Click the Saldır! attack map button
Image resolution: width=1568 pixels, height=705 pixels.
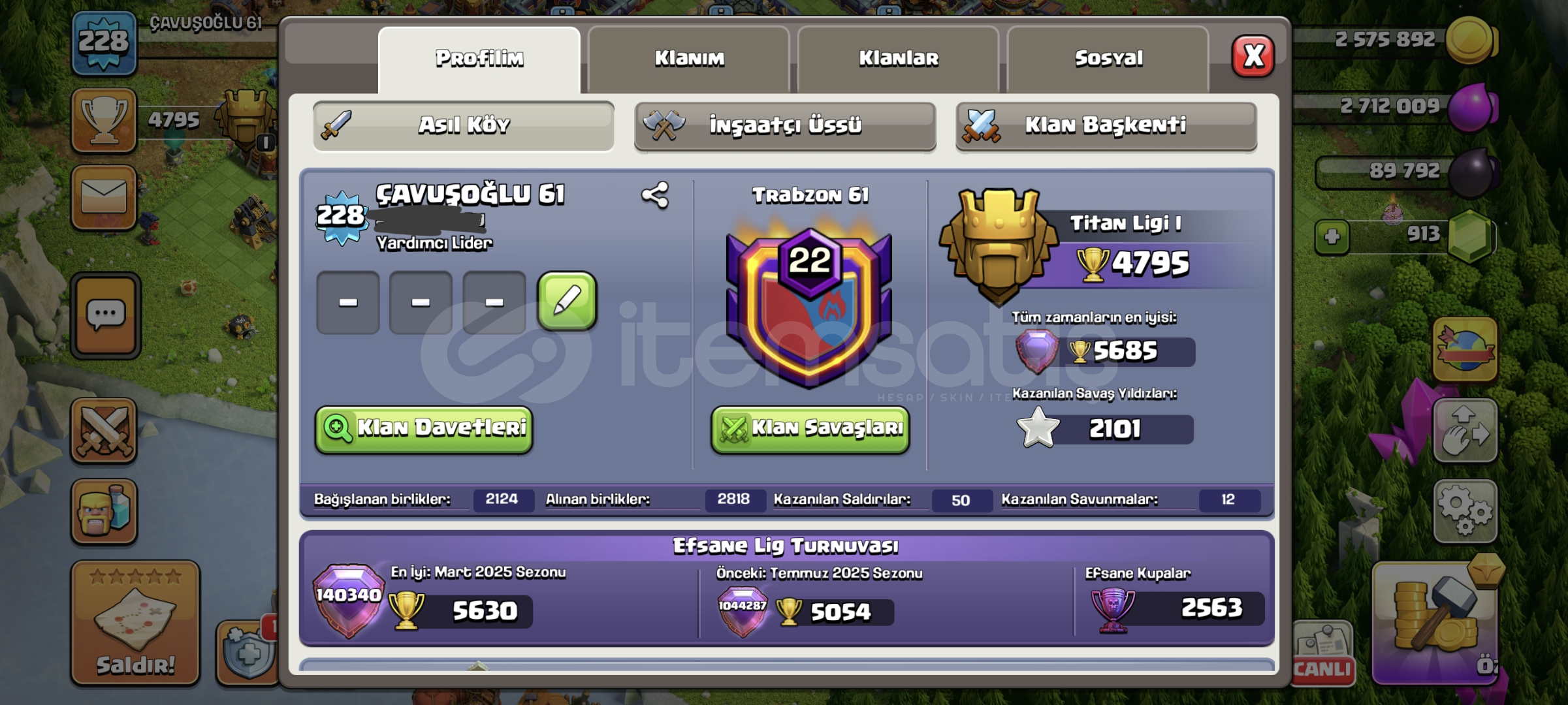click(135, 623)
